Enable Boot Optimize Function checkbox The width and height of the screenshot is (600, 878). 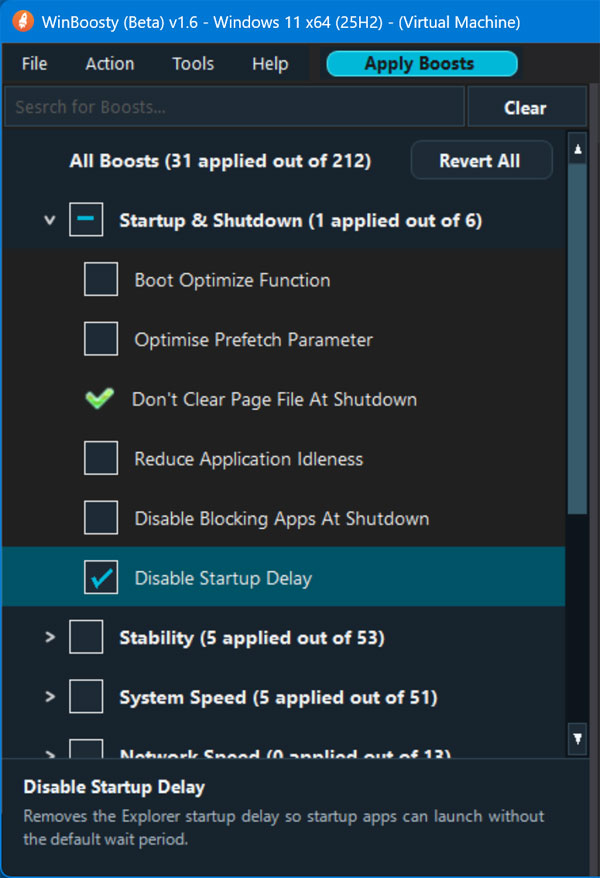coord(101,279)
